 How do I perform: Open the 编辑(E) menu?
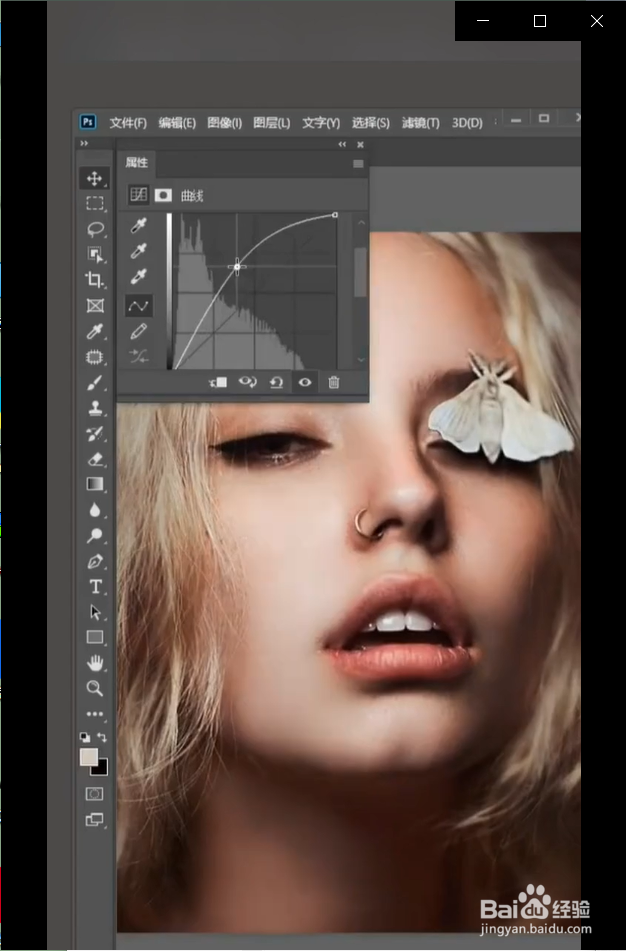point(177,123)
